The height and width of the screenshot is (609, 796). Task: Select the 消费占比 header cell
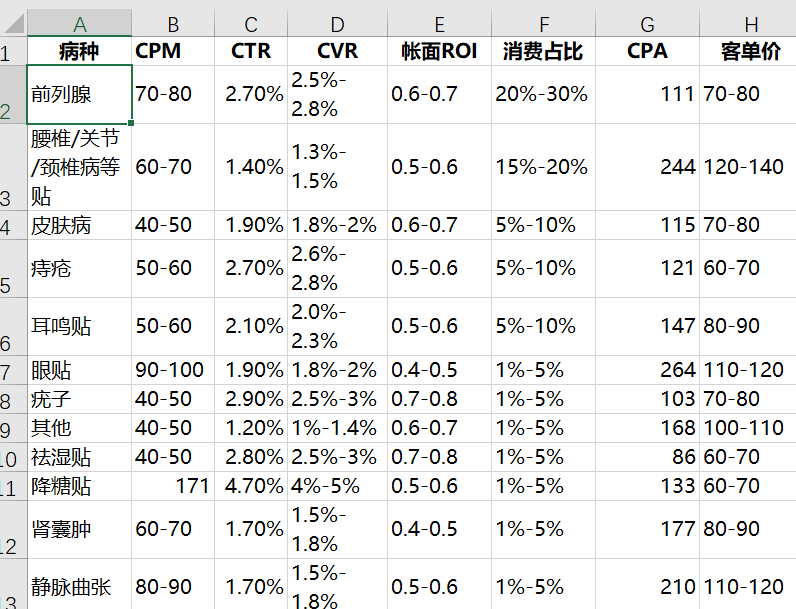click(x=543, y=51)
